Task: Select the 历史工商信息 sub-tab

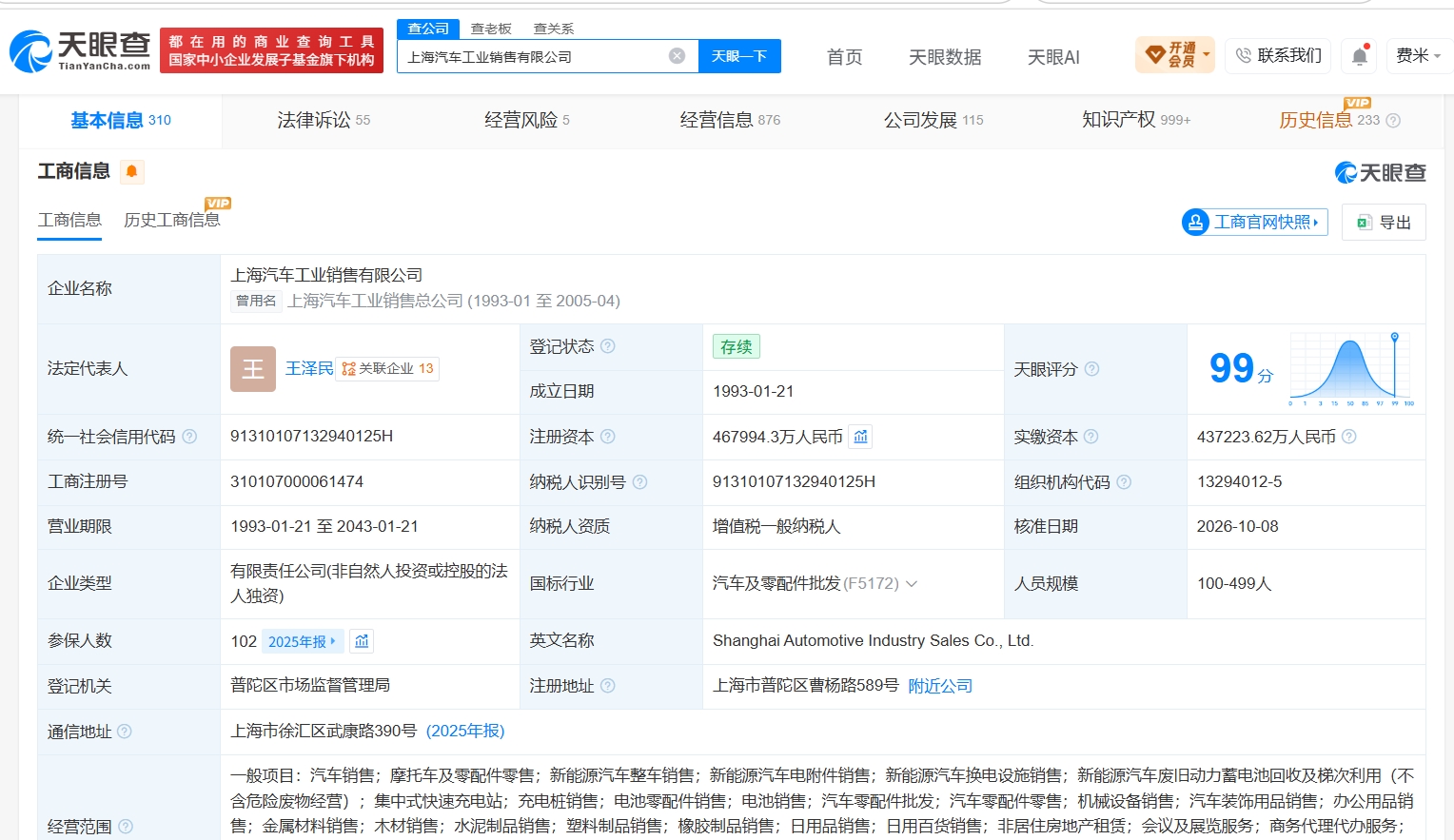Action: click(x=171, y=220)
